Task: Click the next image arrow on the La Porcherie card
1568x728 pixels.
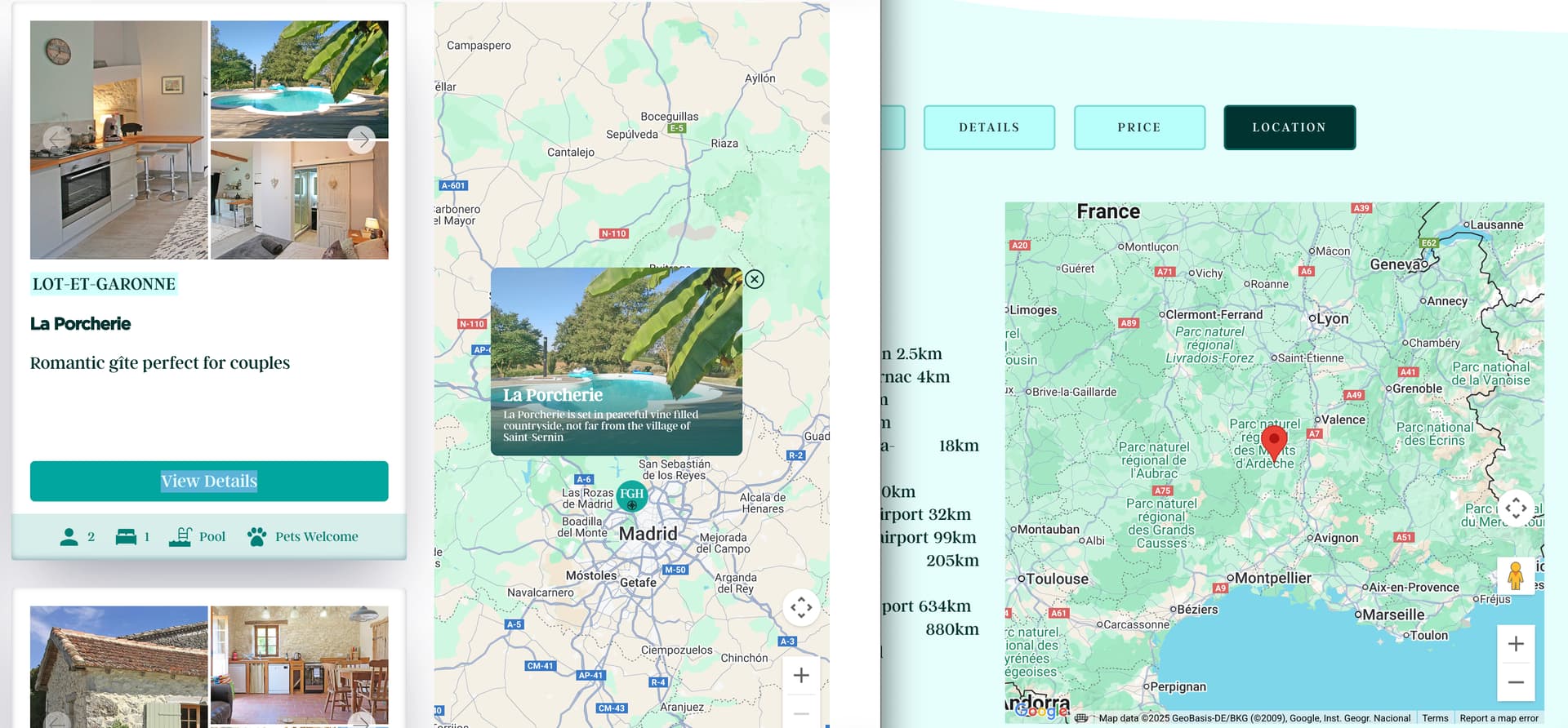Action: pyautogui.click(x=362, y=140)
